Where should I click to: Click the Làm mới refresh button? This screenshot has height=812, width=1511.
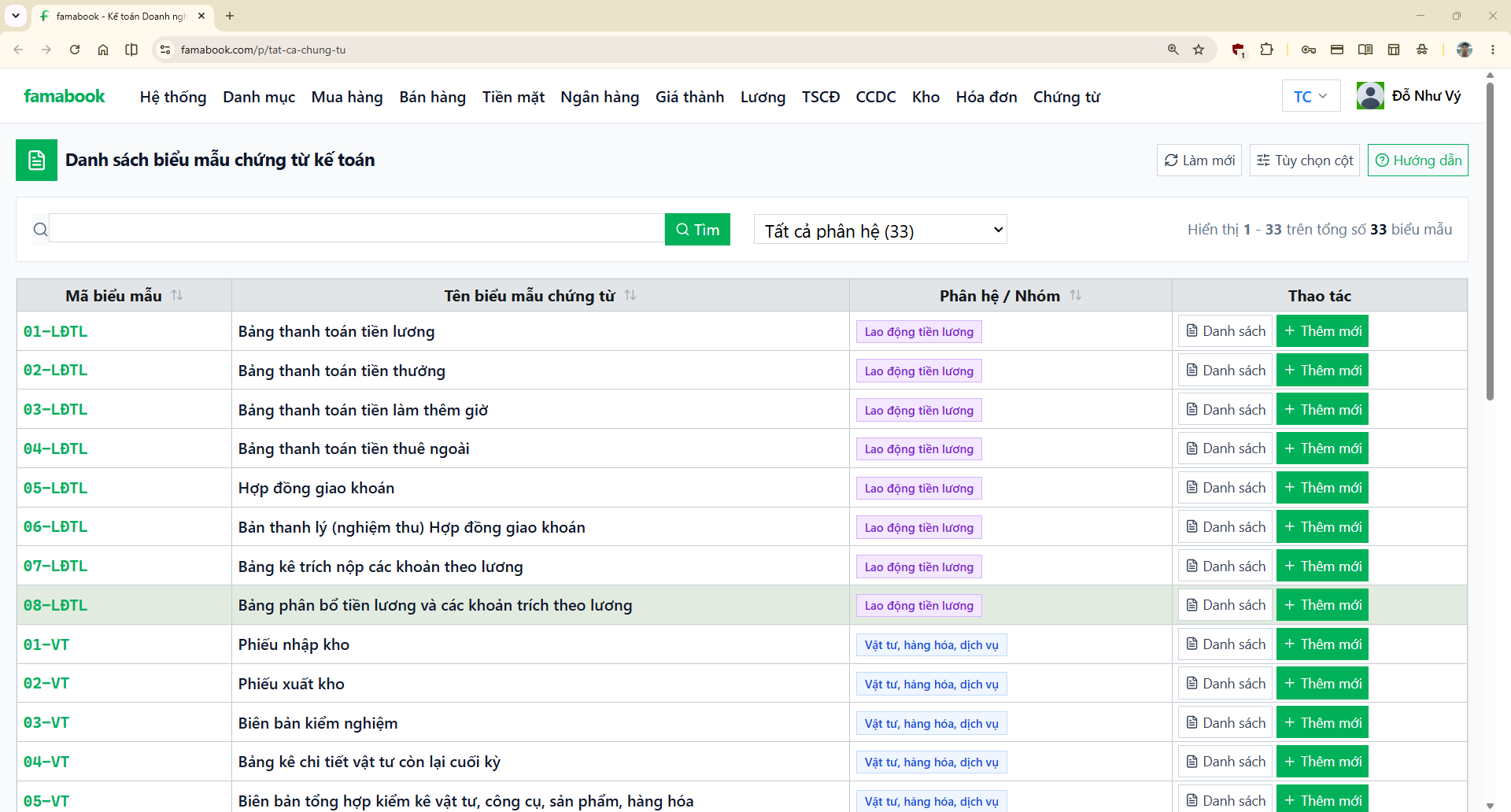1199,161
